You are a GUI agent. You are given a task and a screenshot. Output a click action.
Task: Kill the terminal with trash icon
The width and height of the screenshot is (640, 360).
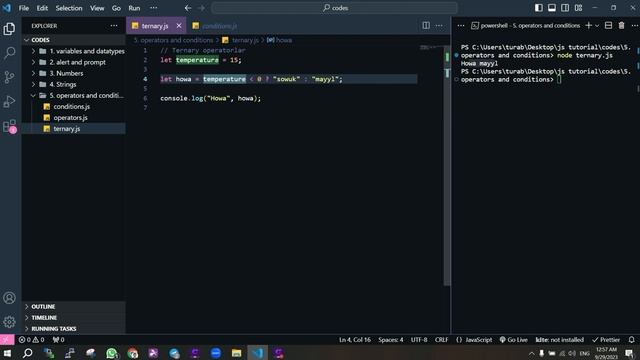point(621,25)
